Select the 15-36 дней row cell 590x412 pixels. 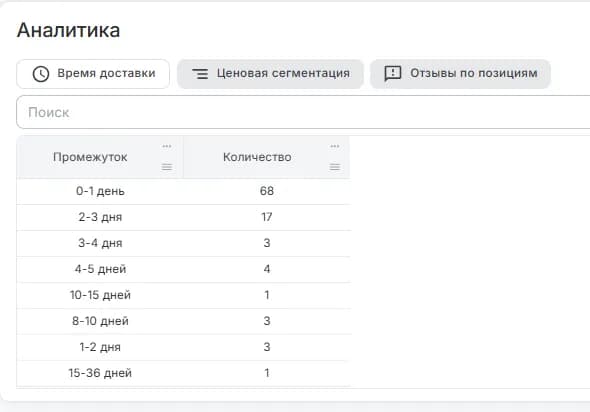(100, 373)
